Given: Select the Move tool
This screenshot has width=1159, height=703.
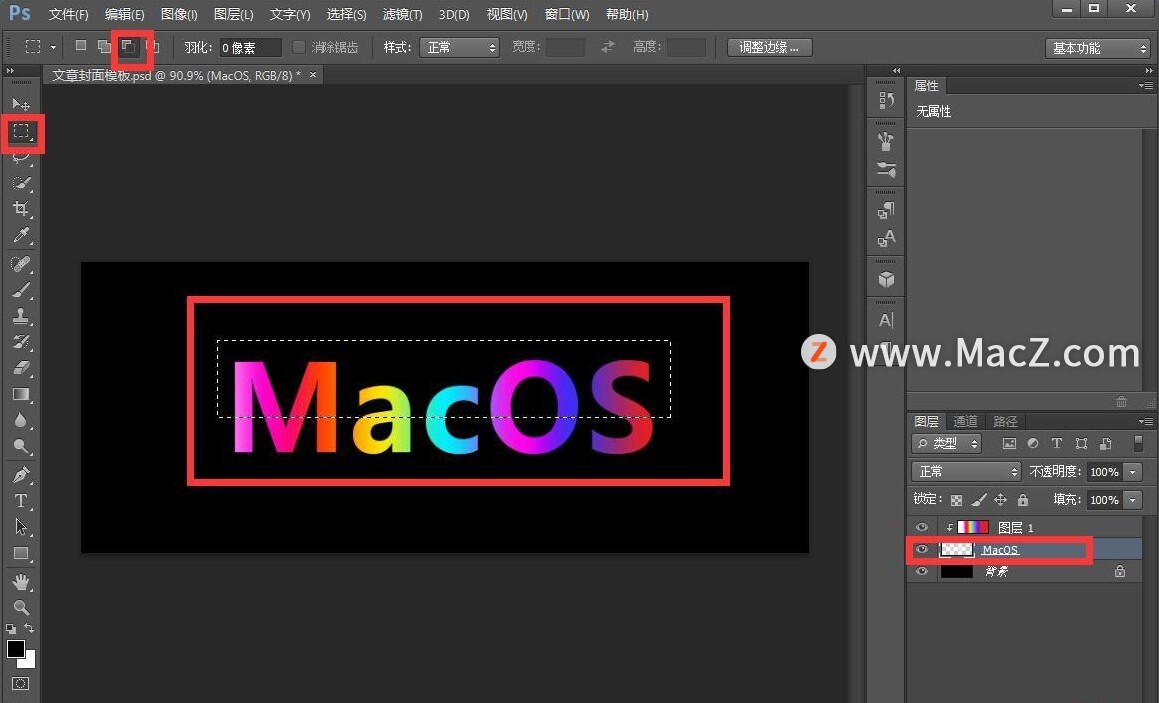Looking at the screenshot, I should 21,104.
